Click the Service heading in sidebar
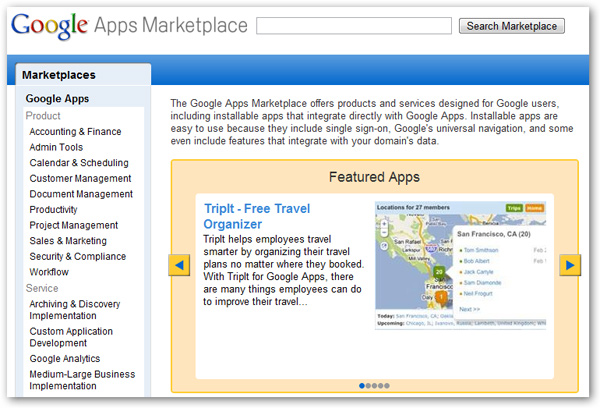 pos(42,288)
